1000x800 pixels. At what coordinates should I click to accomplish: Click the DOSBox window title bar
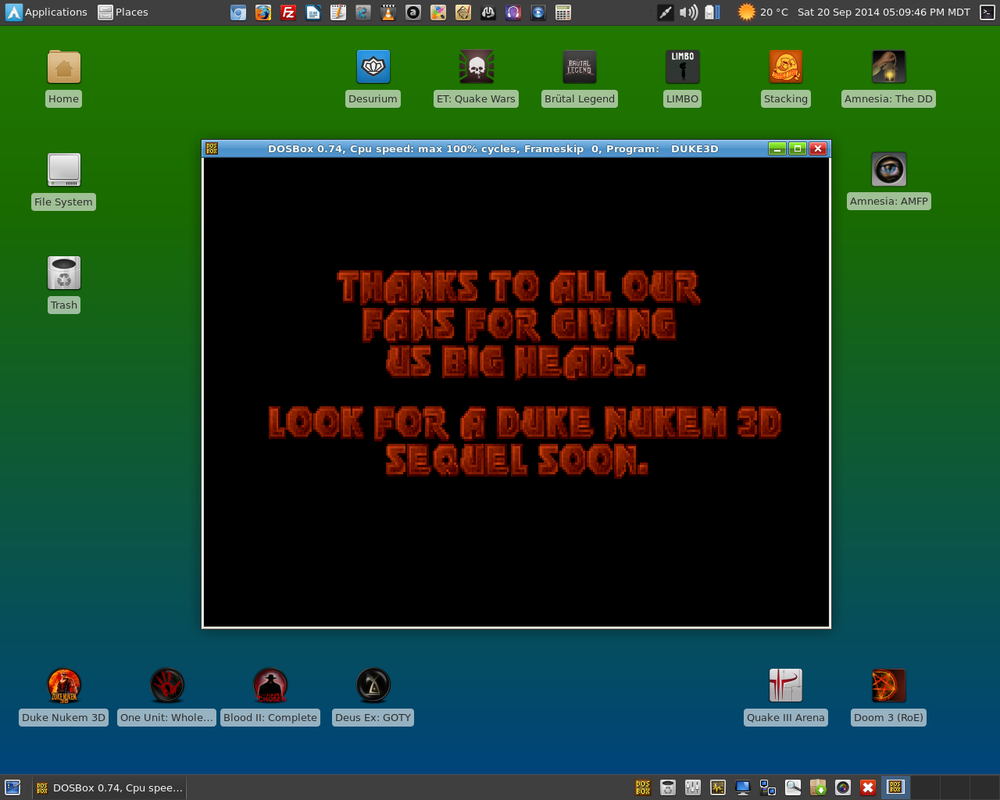(x=493, y=149)
